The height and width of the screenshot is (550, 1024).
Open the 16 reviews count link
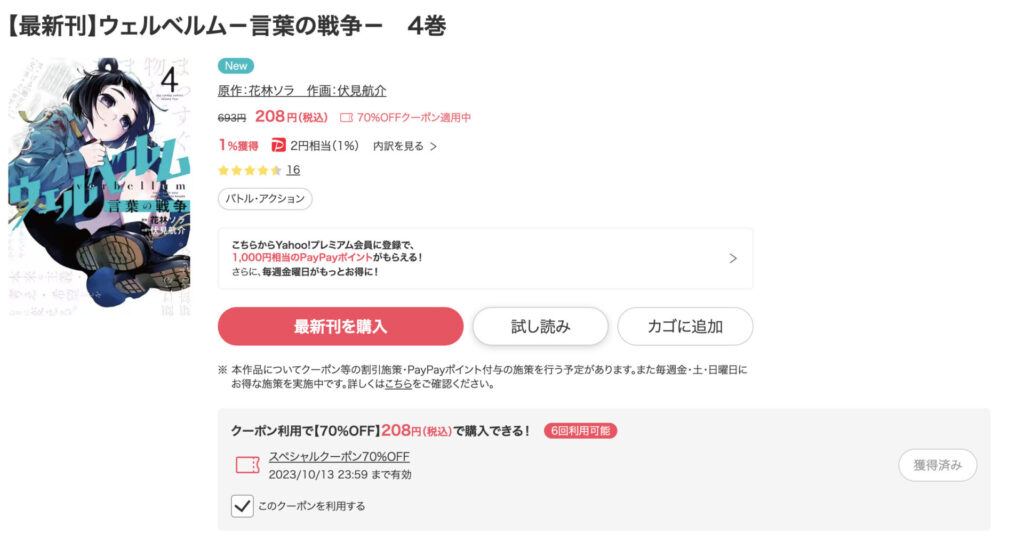pyautogui.click(x=293, y=170)
